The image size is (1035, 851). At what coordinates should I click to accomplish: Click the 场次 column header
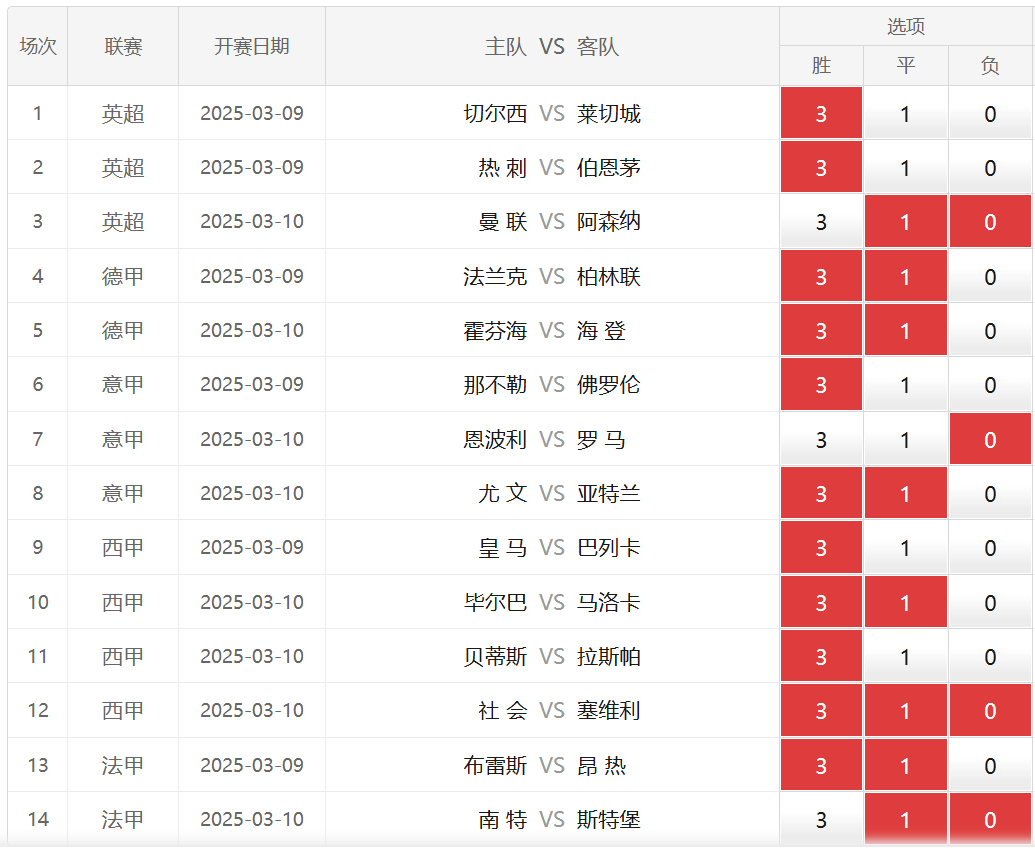coord(38,46)
